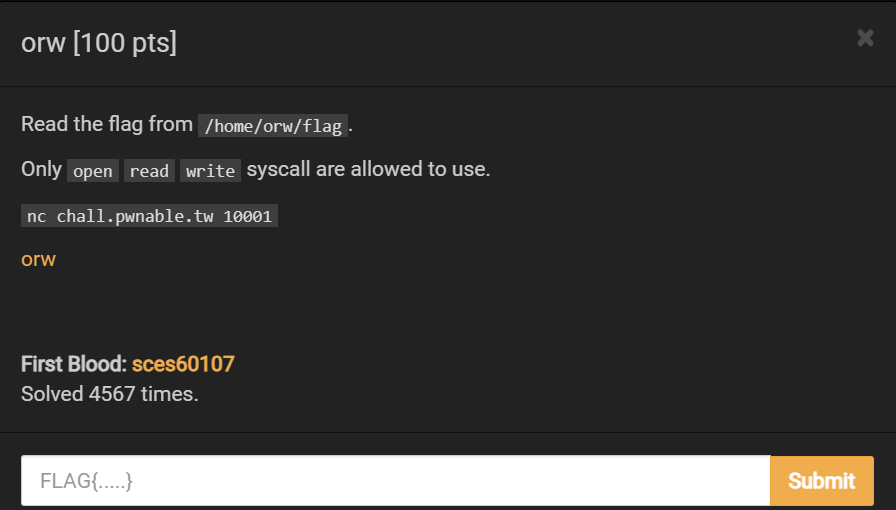Click the 'Read the flag from' sentence
896x510 pixels.
pyautogui.click(x=107, y=124)
